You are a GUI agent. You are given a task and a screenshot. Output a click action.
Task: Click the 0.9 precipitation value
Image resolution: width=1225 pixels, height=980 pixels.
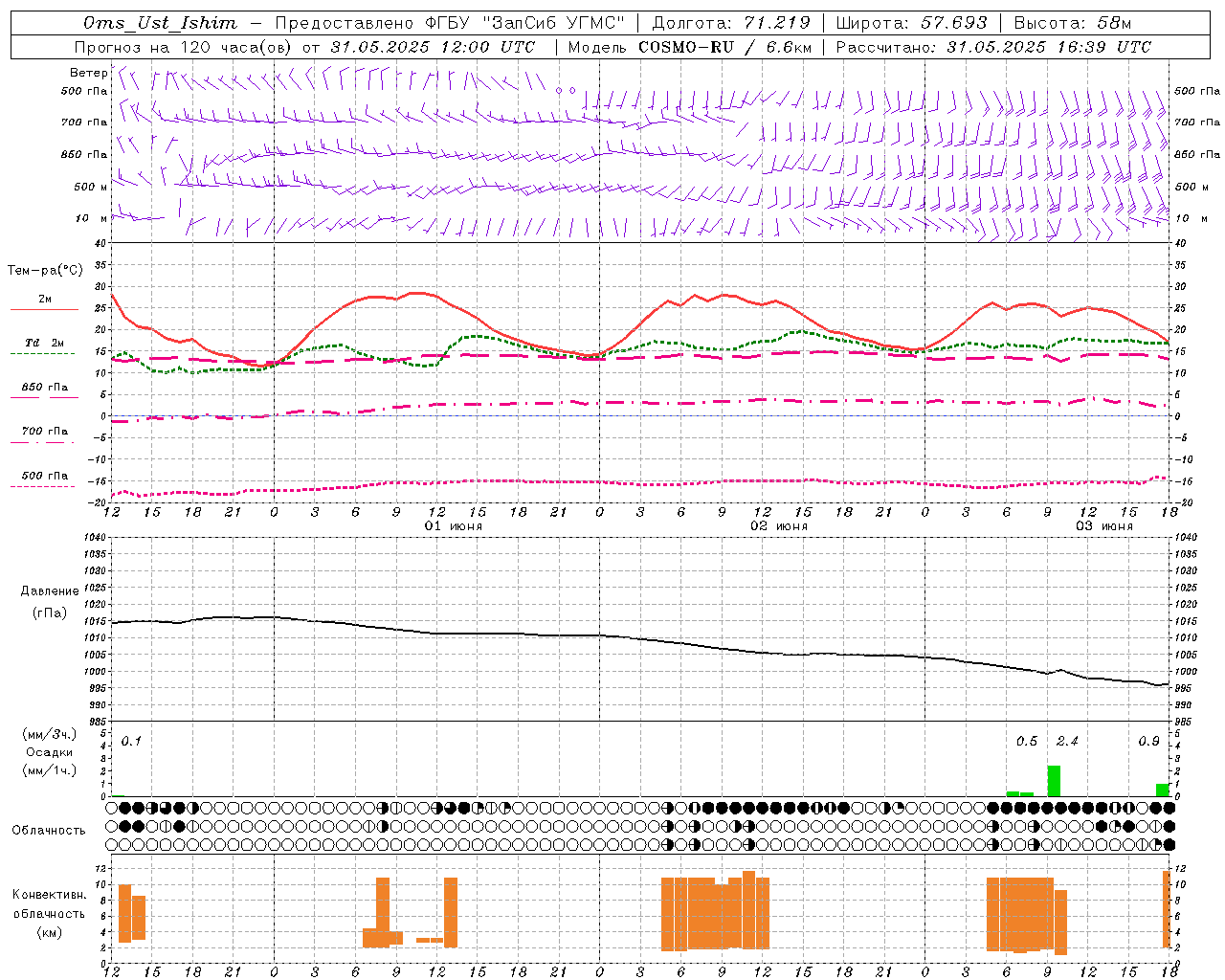tap(1148, 741)
